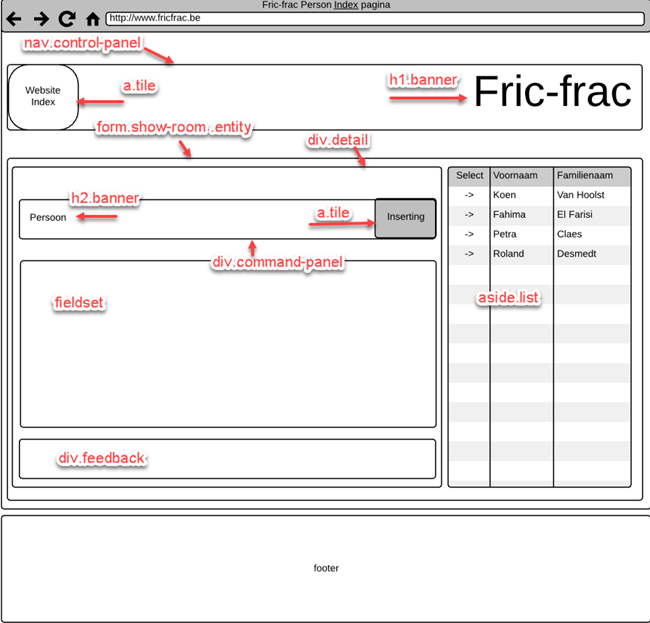Image resolution: width=650 pixels, height=623 pixels.
Task: Click the first name Fahima
Action: point(509,214)
